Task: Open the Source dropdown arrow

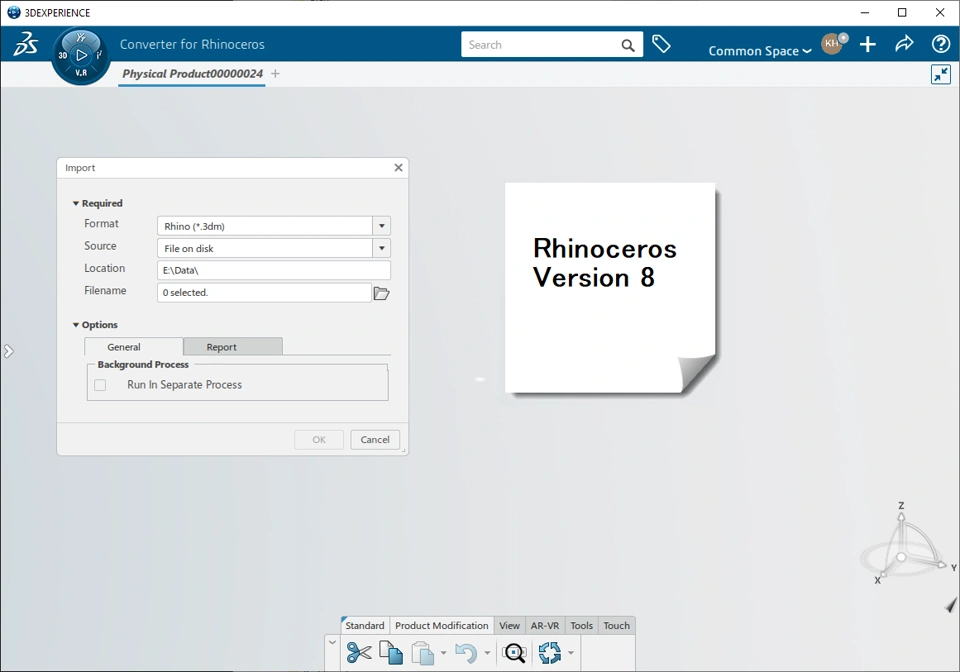Action: point(381,248)
